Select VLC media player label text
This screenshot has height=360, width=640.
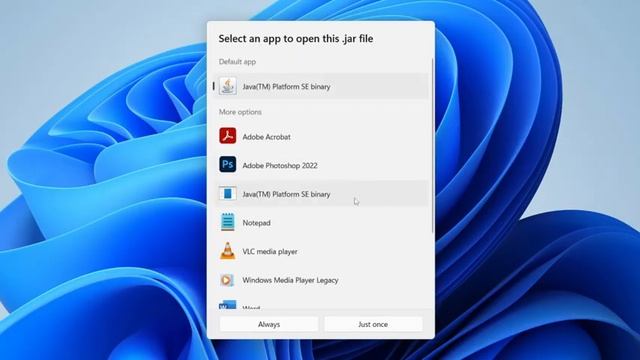pyautogui.click(x=270, y=251)
